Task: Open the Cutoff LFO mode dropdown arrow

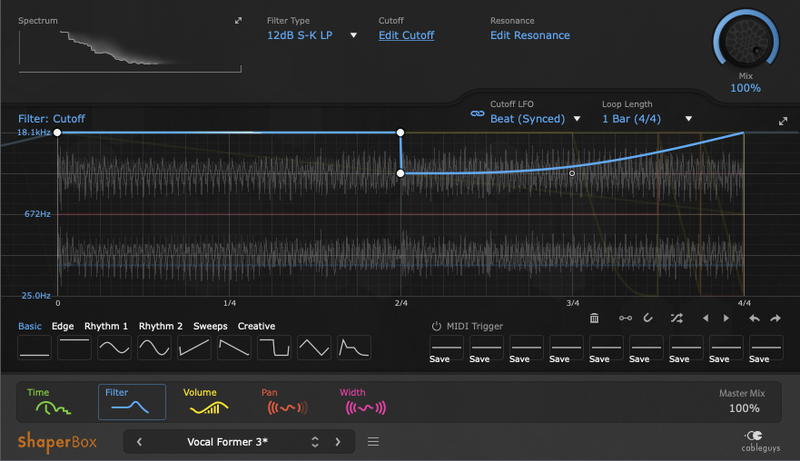Action: coord(577,119)
